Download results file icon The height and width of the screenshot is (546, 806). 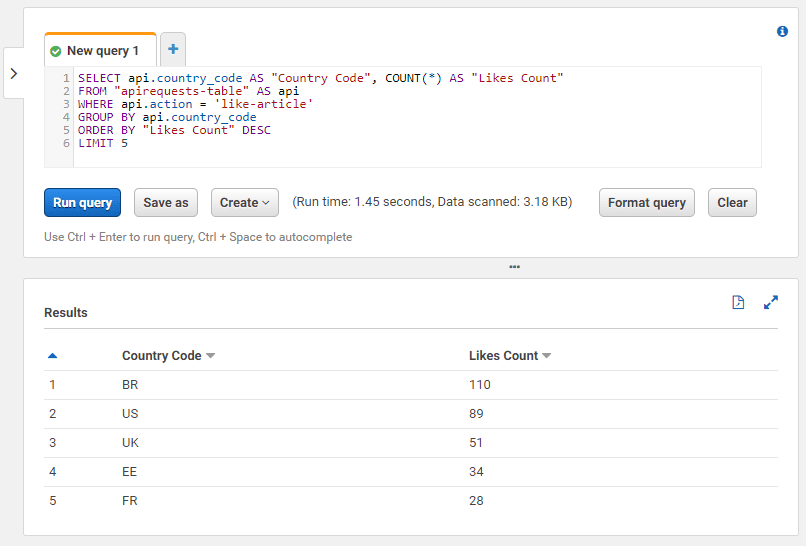tap(738, 302)
